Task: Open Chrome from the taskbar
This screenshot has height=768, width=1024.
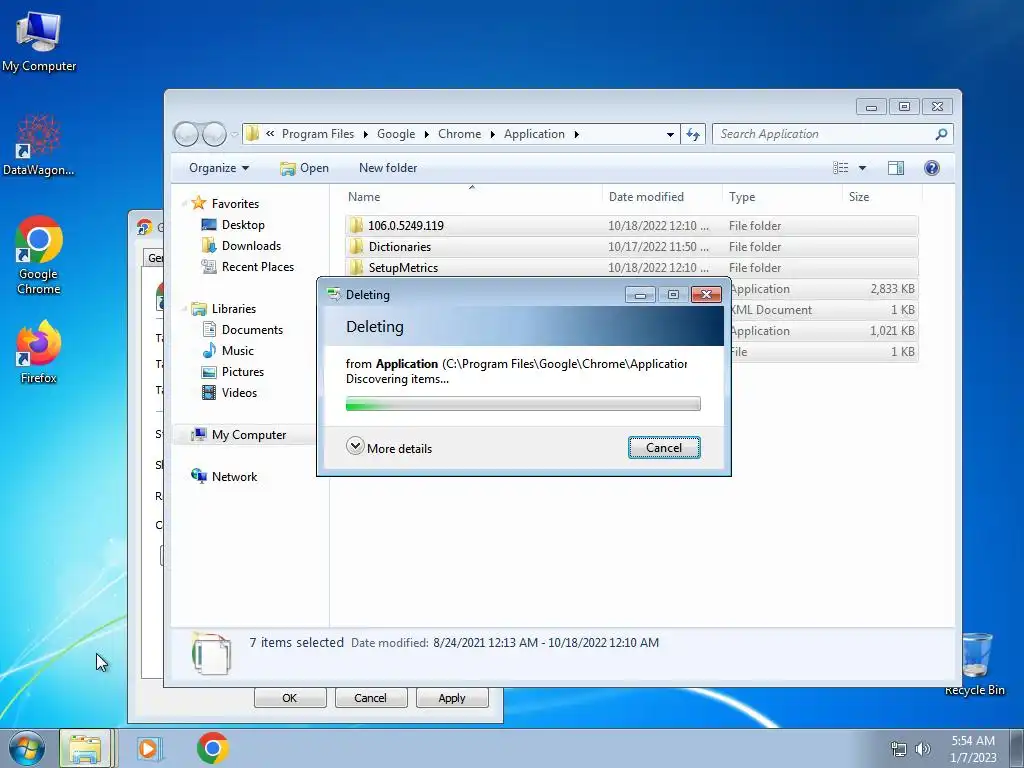Action: [212, 748]
